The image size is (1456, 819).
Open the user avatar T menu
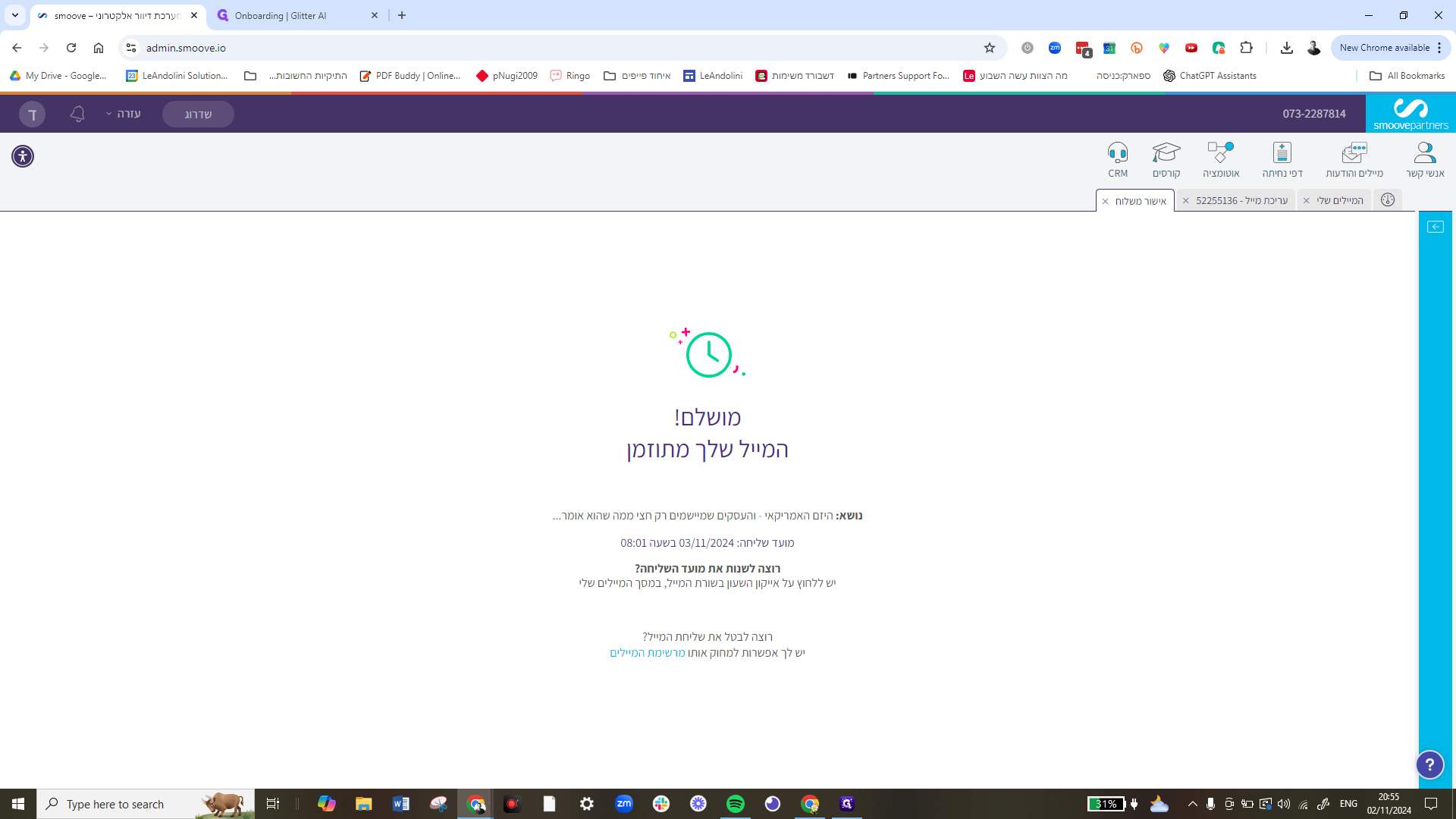(x=32, y=115)
